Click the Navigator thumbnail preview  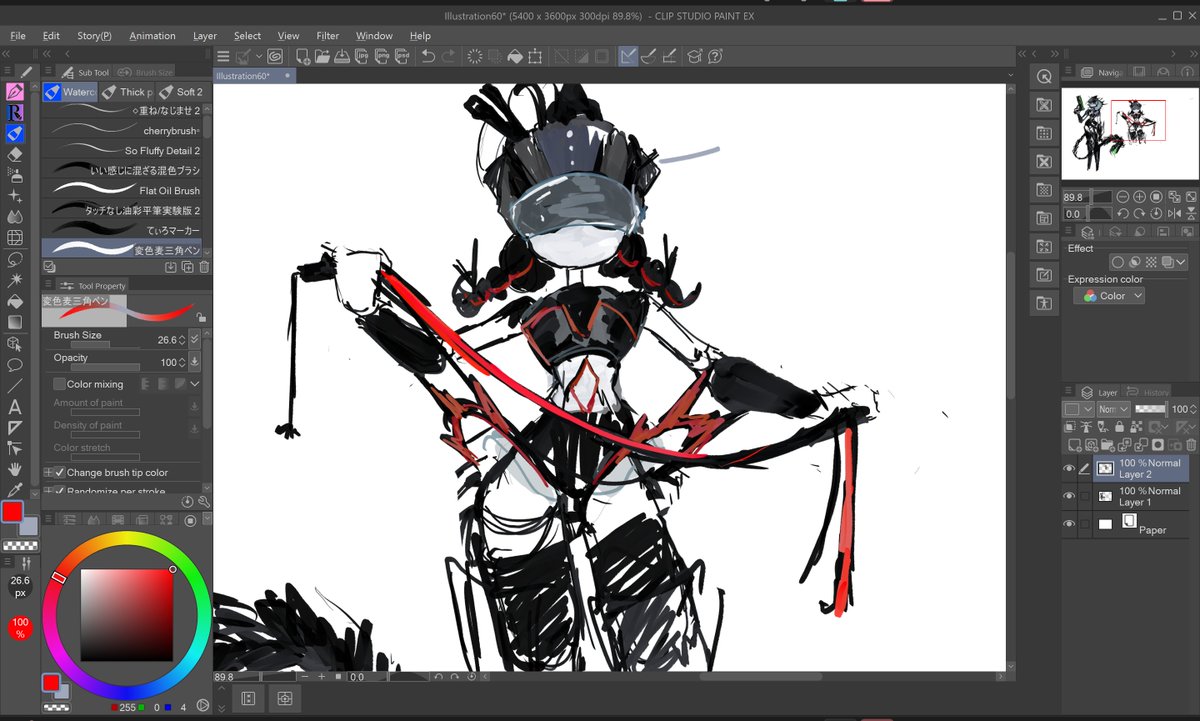coord(1130,132)
